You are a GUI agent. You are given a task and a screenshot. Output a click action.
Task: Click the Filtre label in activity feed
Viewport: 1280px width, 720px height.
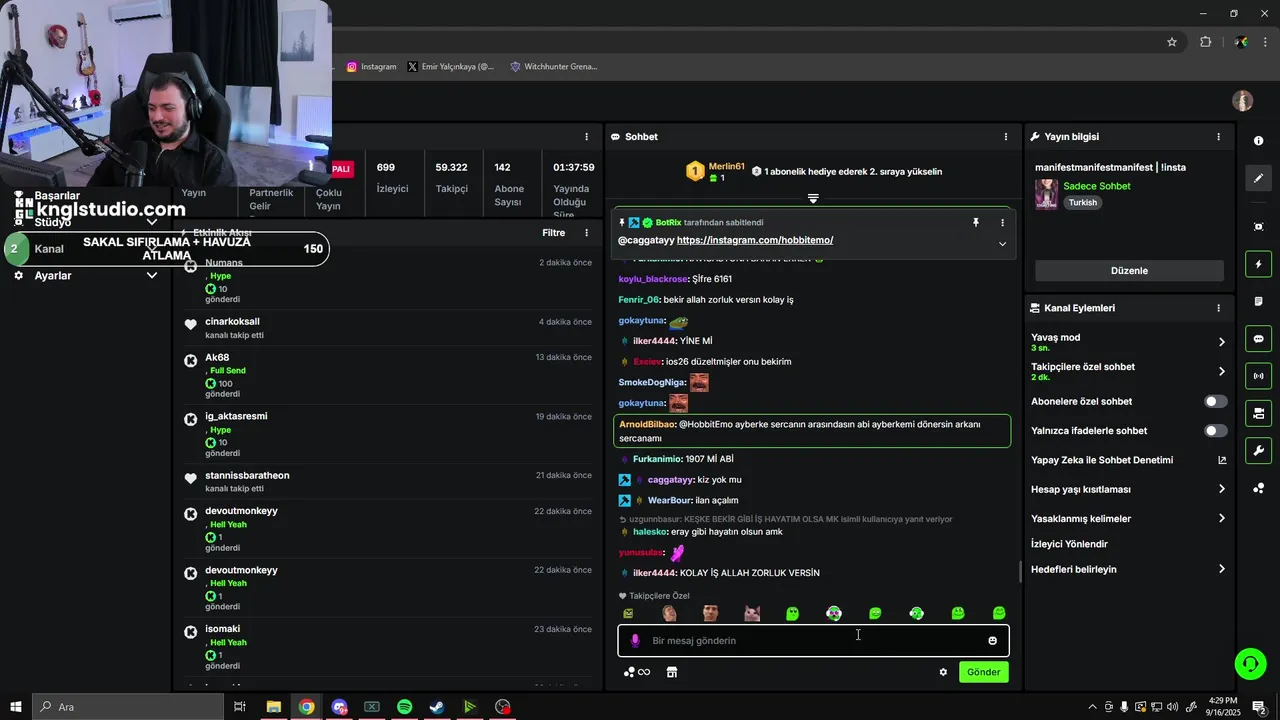coord(553,233)
